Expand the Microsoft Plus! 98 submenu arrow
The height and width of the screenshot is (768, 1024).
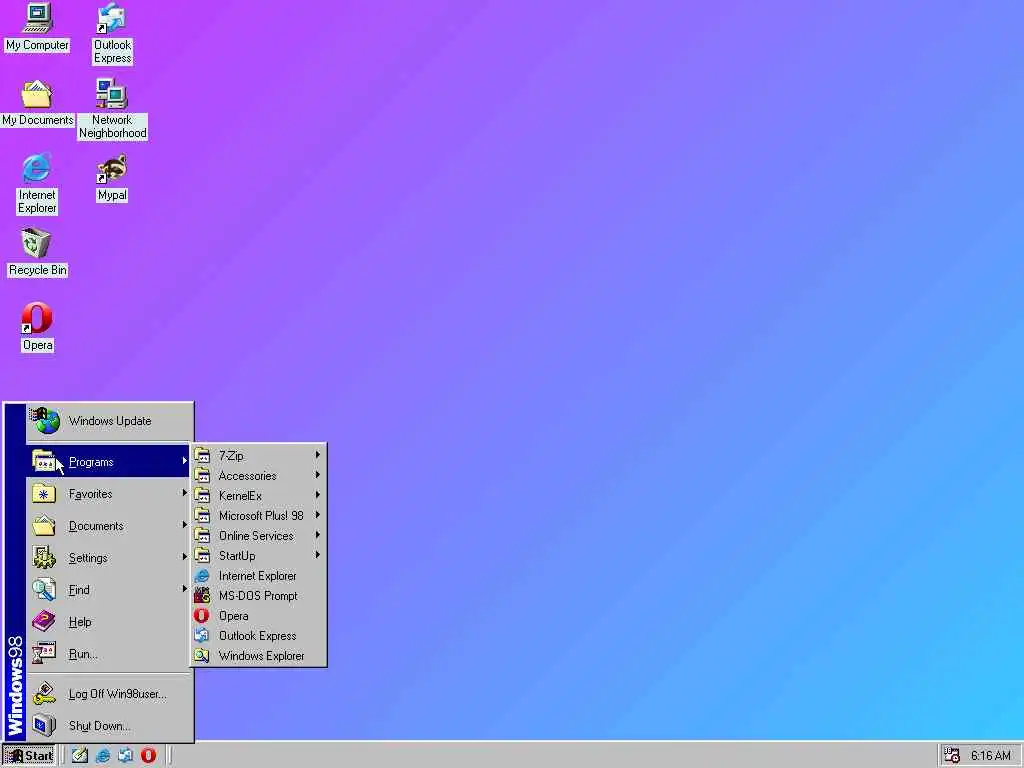pyautogui.click(x=317, y=515)
